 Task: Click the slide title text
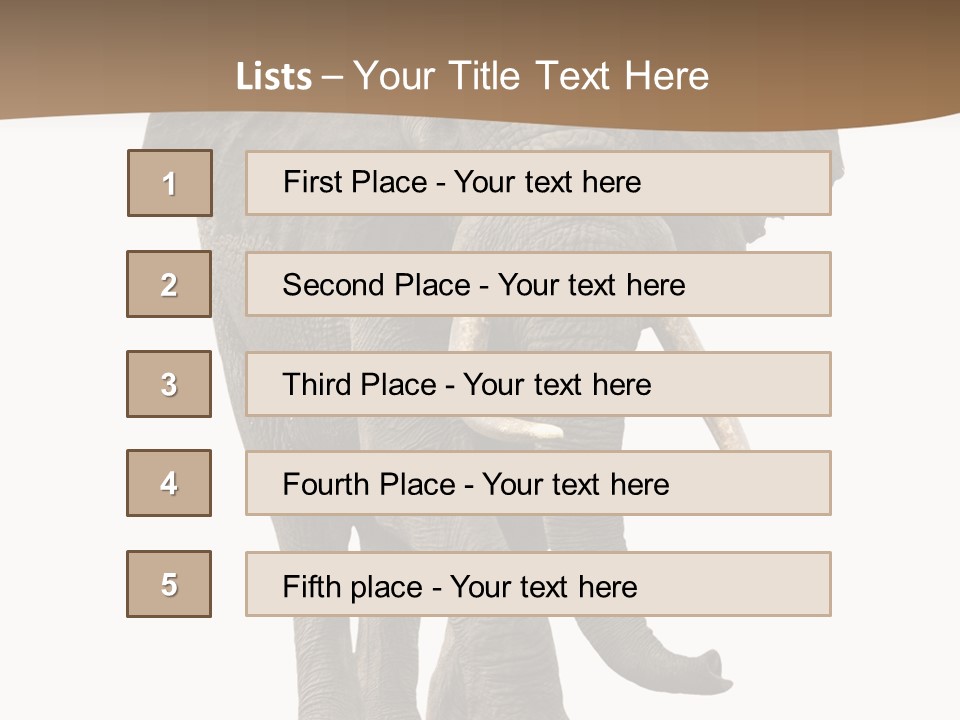coord(472,76)
